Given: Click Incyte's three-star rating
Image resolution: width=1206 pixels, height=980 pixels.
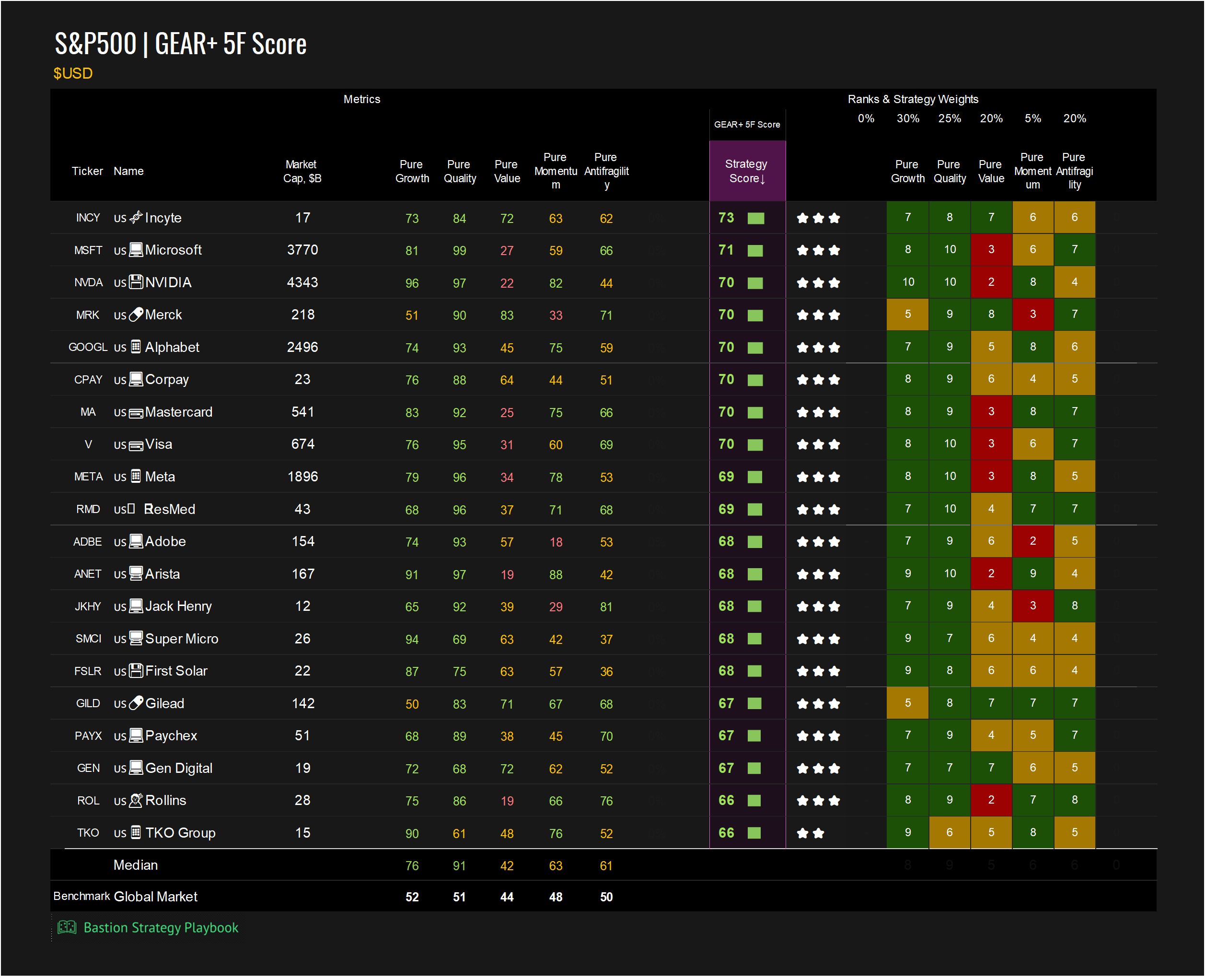Looking at the screenshot, I should [818, 218].
